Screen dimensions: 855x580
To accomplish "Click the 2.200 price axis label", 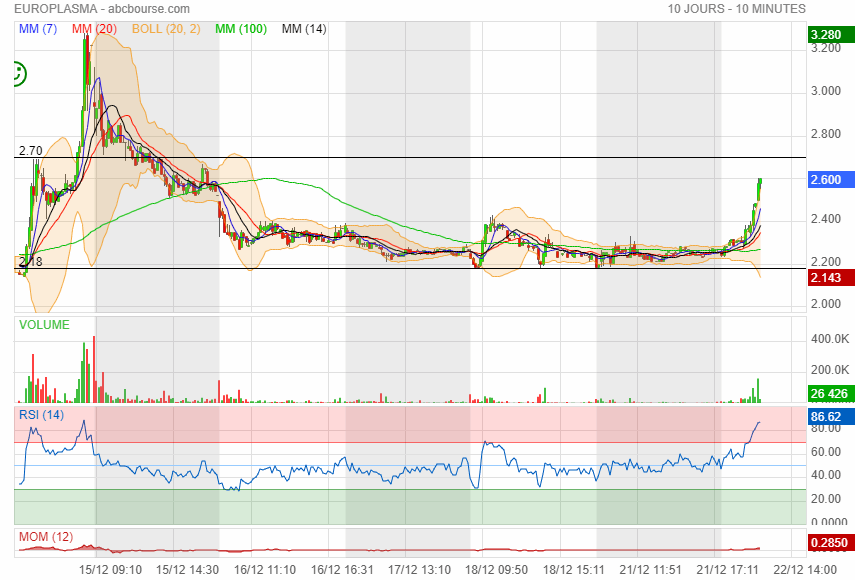I will (x=826, y=262).
